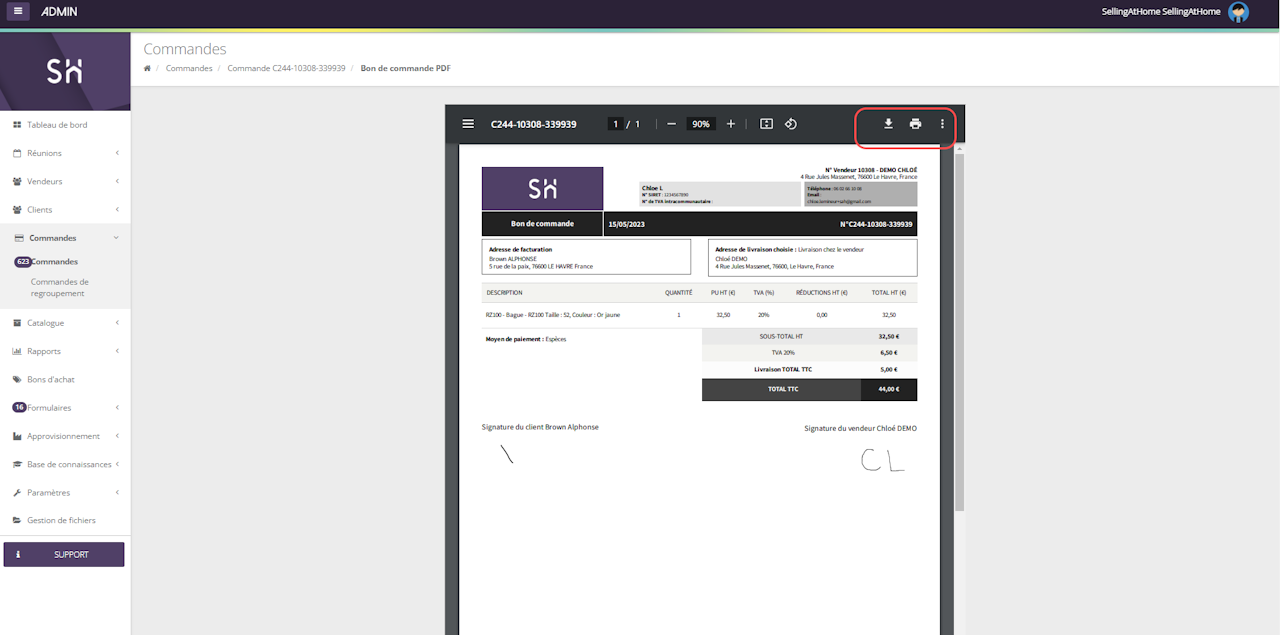Screen dimensions: 1280x635
Task: Click the SUPPORT button
Action: click(64, 554)
